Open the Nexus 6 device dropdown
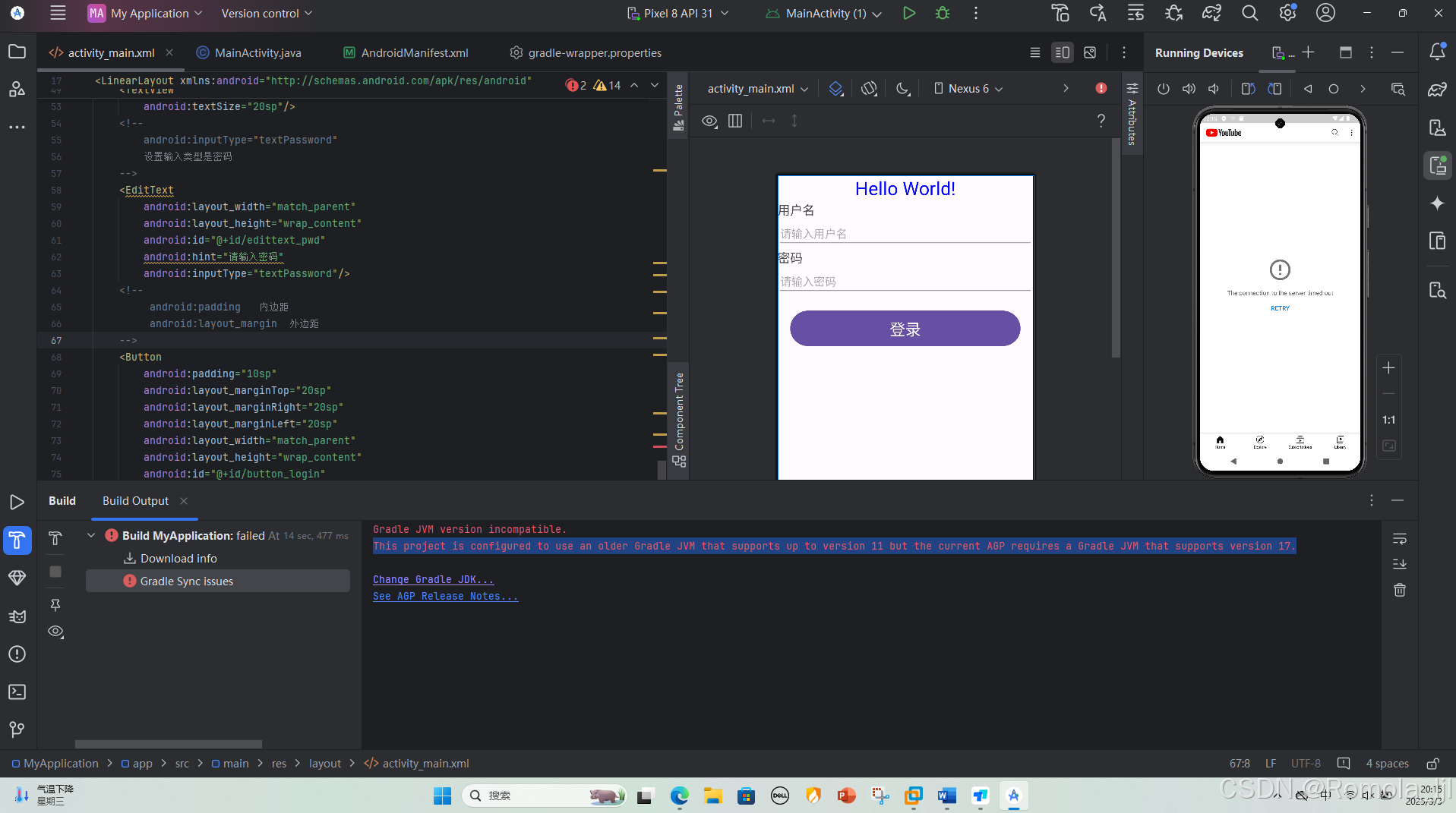The image size is (1456, 813). (968, 88)
